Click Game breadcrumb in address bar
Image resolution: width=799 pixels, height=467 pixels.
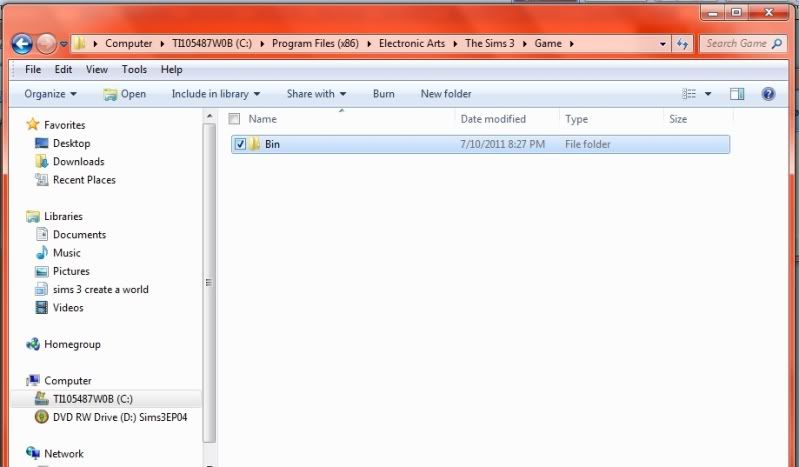click(548, 43)
